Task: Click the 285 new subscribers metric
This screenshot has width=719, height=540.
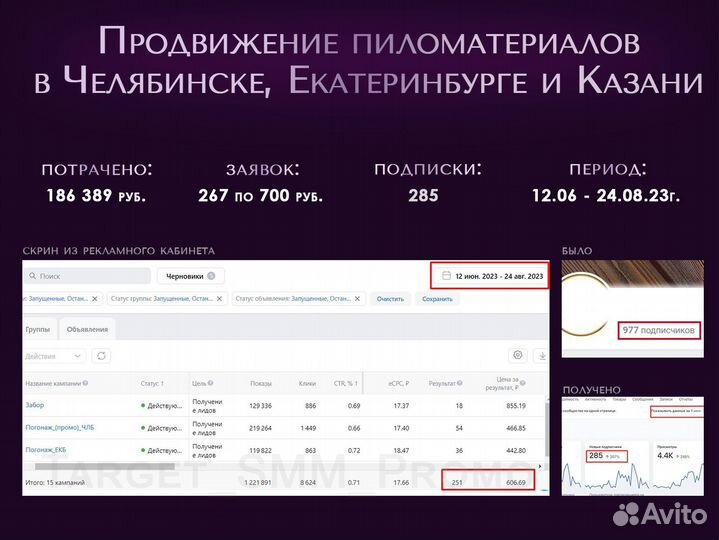Action: click(607, 456)
